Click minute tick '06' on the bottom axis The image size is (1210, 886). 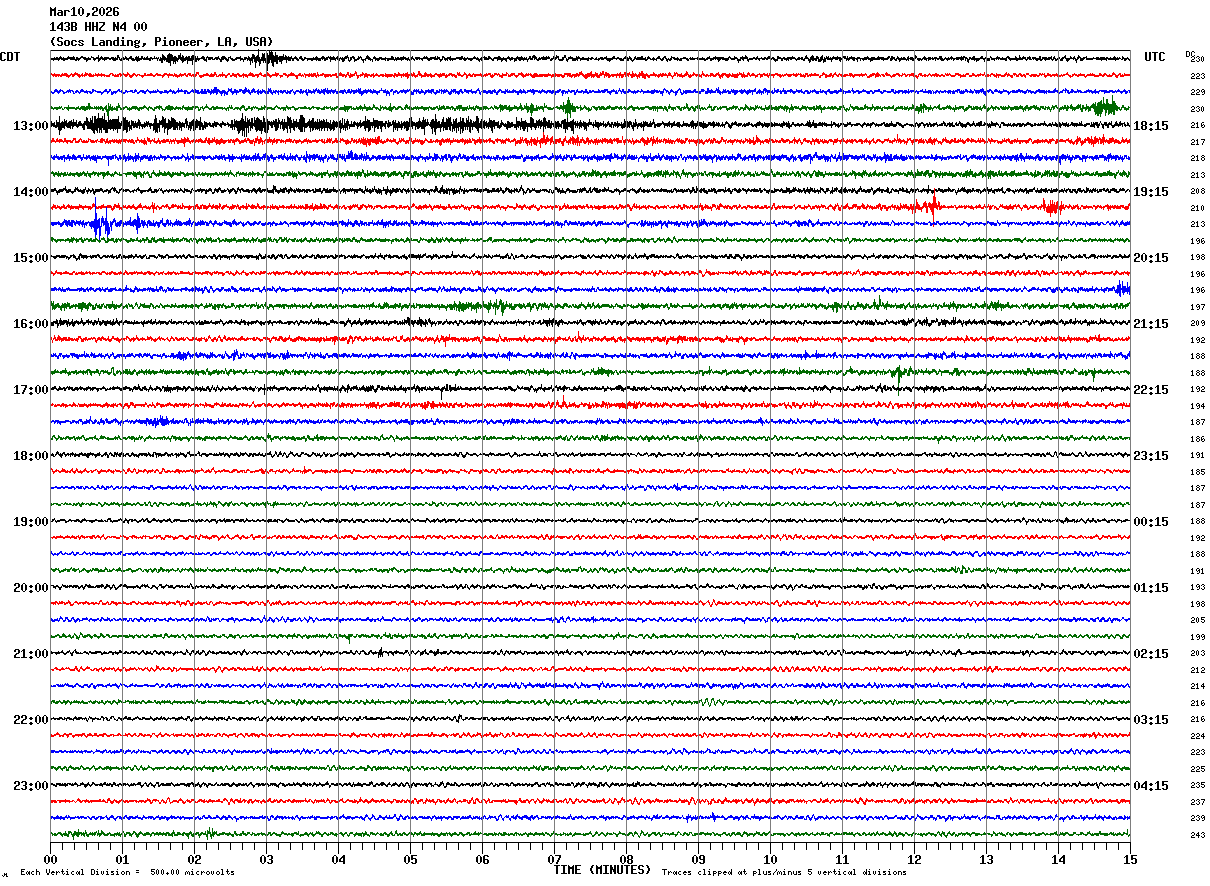tap(482, 859)
